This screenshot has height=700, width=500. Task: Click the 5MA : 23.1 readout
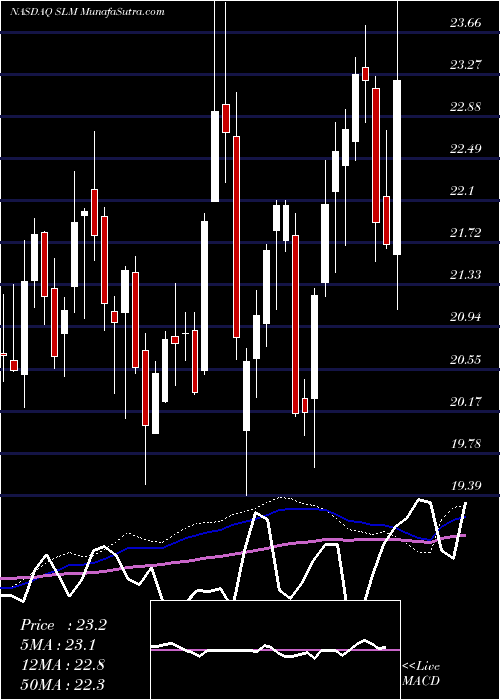click(x=58, y=645)
